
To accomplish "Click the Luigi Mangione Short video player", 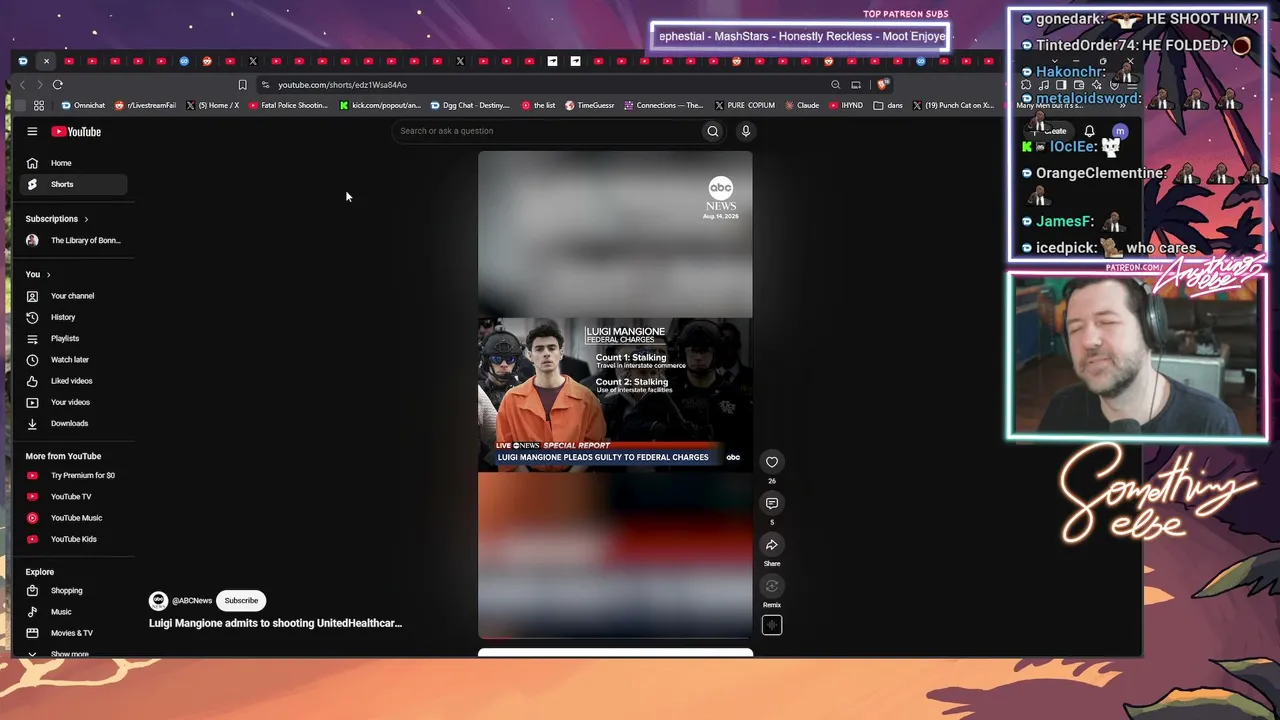I will tap(615, 394).
